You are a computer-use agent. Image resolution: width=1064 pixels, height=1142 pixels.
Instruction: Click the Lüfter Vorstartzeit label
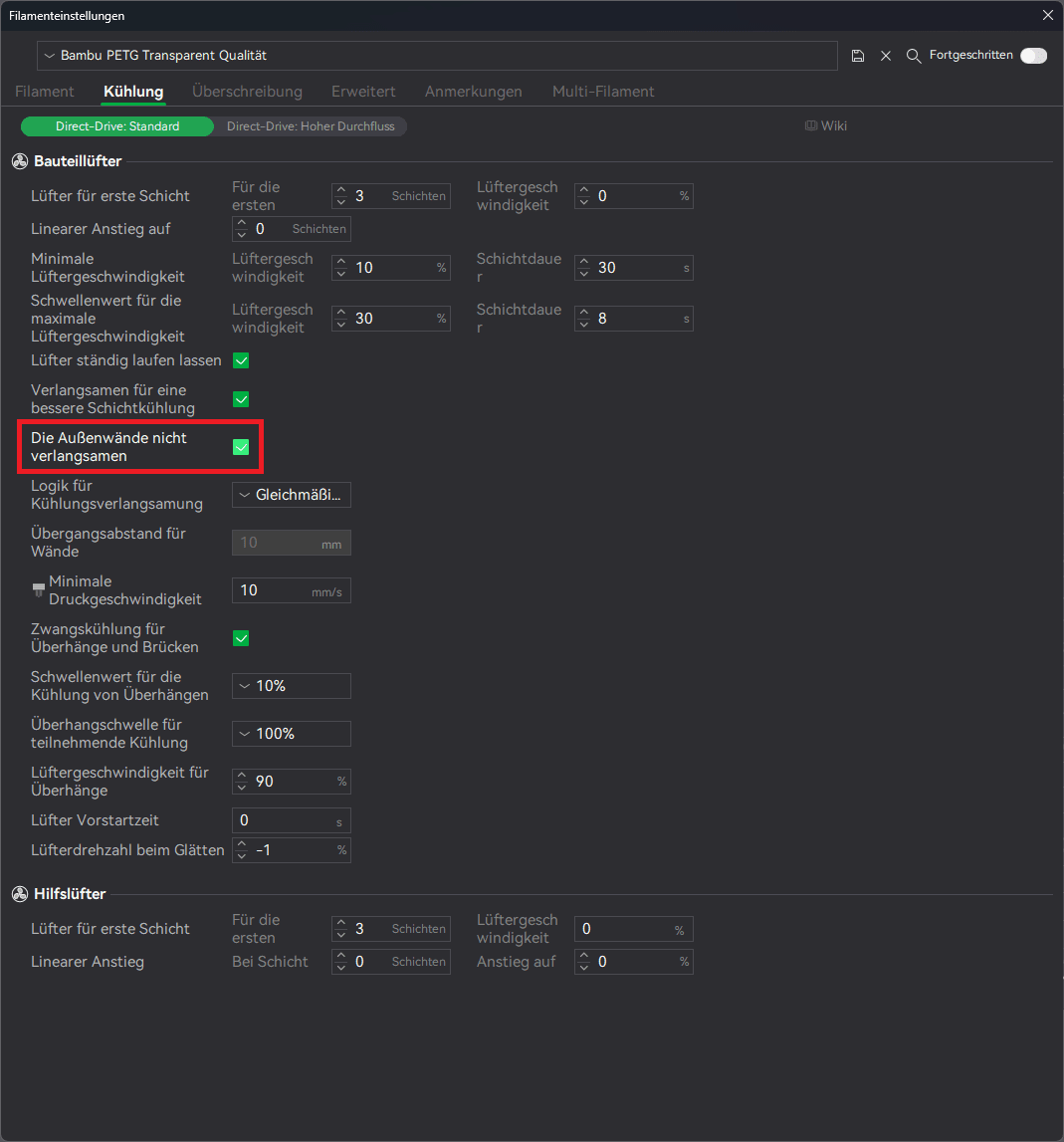(x=95, y=820)
